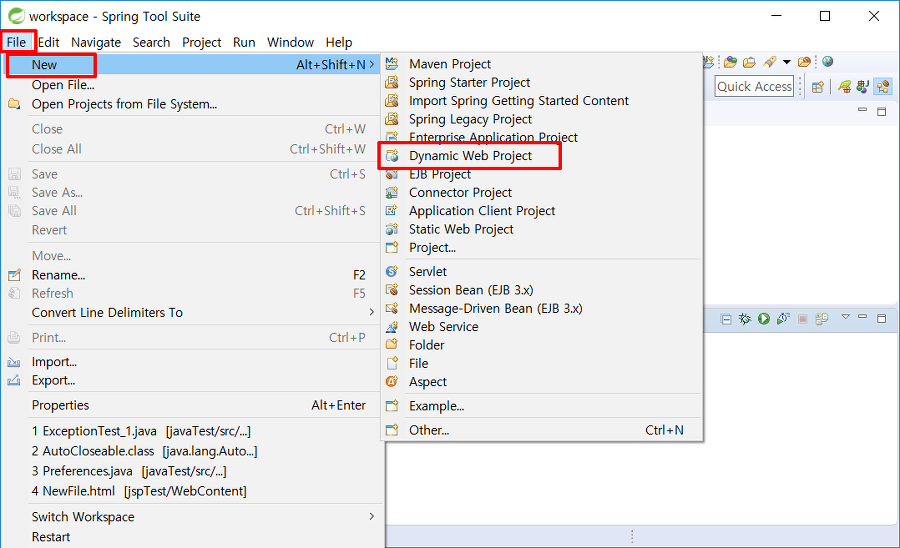Image resolution: width=900 pixels, height=548 pixels.
Task: Click the folder icon with purple and green circles
Action: click(730, 62)
